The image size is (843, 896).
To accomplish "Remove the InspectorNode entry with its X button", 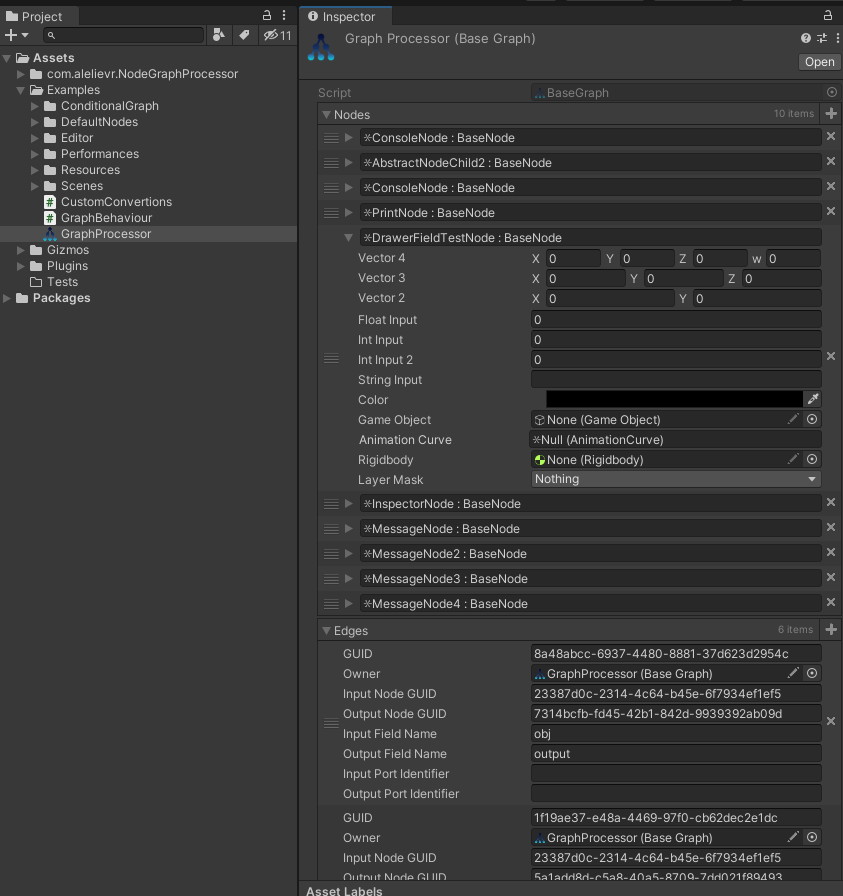I will click(831, 502).
